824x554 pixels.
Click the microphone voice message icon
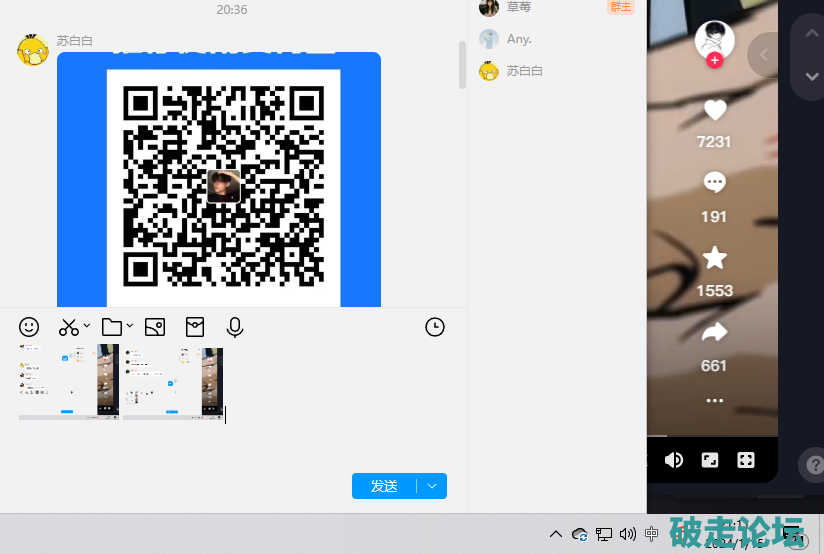pos(235,327)
